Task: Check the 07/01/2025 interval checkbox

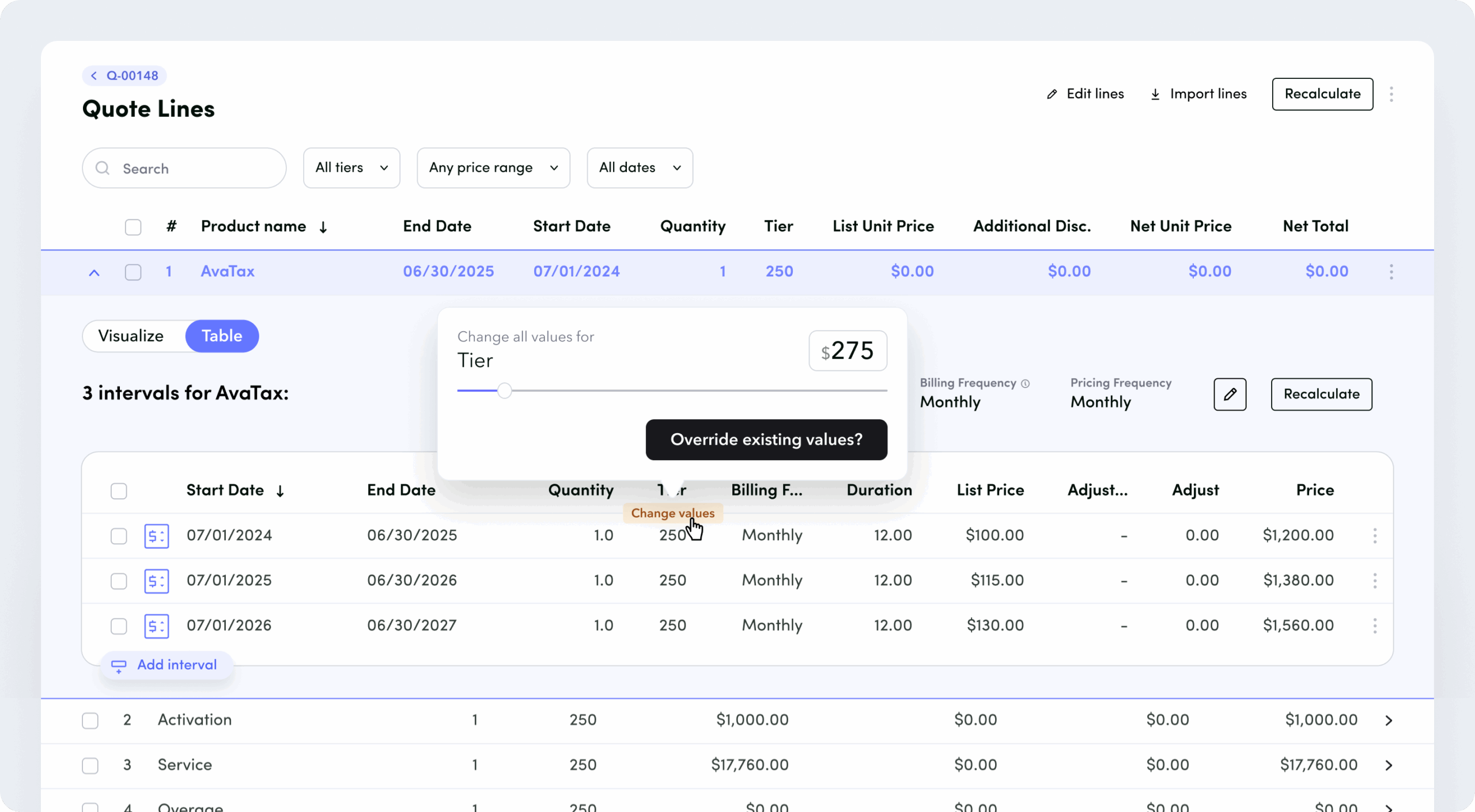Action: pyautogui.click(x=119, y=580)
